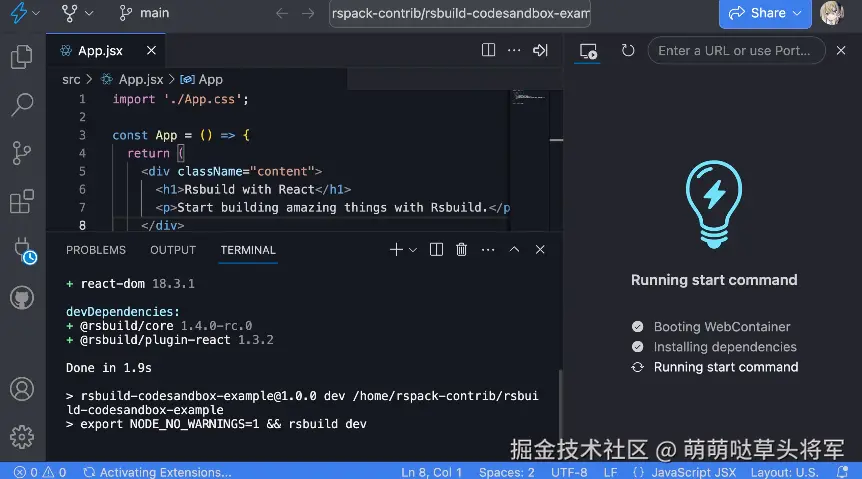
Task: Click the h1 'Rsbuild with React' line
Action: point(253,190)
